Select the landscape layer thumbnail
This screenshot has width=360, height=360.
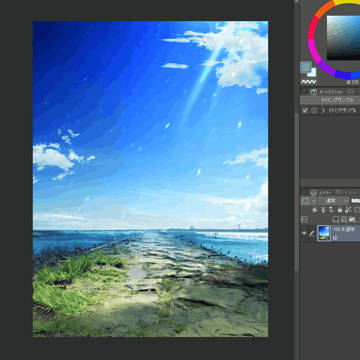(324, 233)
